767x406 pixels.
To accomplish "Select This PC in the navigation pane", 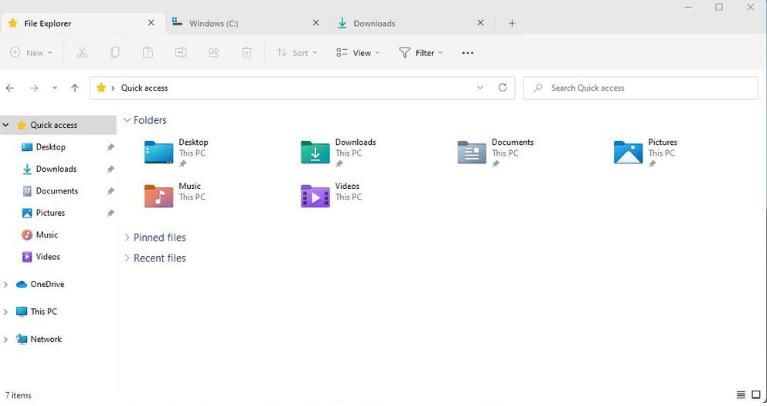I will pos(44,312).
